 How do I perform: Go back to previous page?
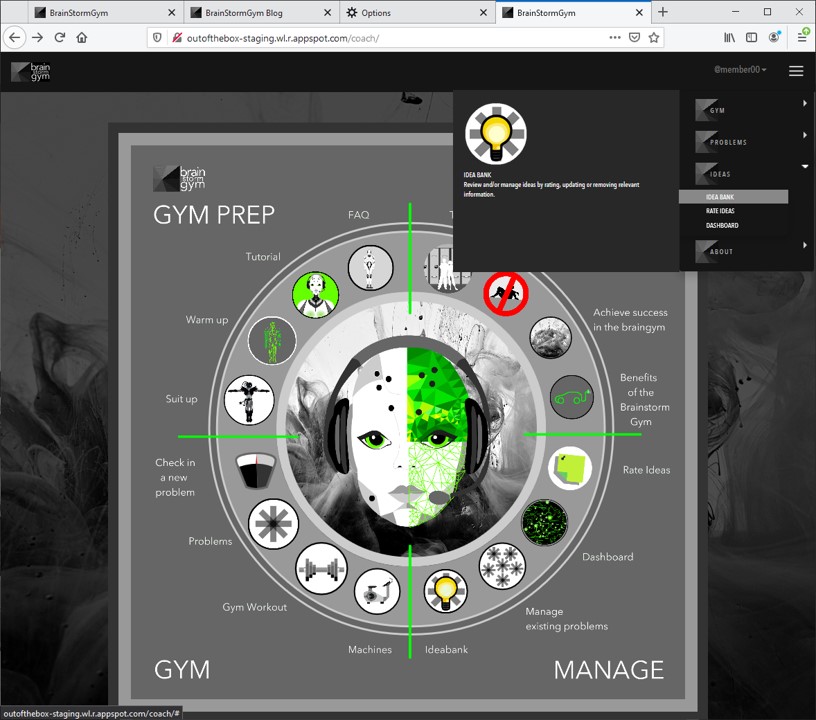pos(15,37)
